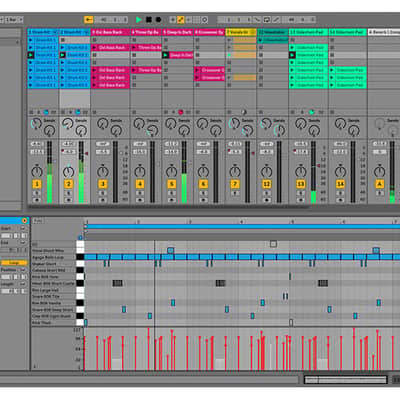Click the Stop transport button
This screenshot has height=400, width=400.
click(x=149, y=20)
